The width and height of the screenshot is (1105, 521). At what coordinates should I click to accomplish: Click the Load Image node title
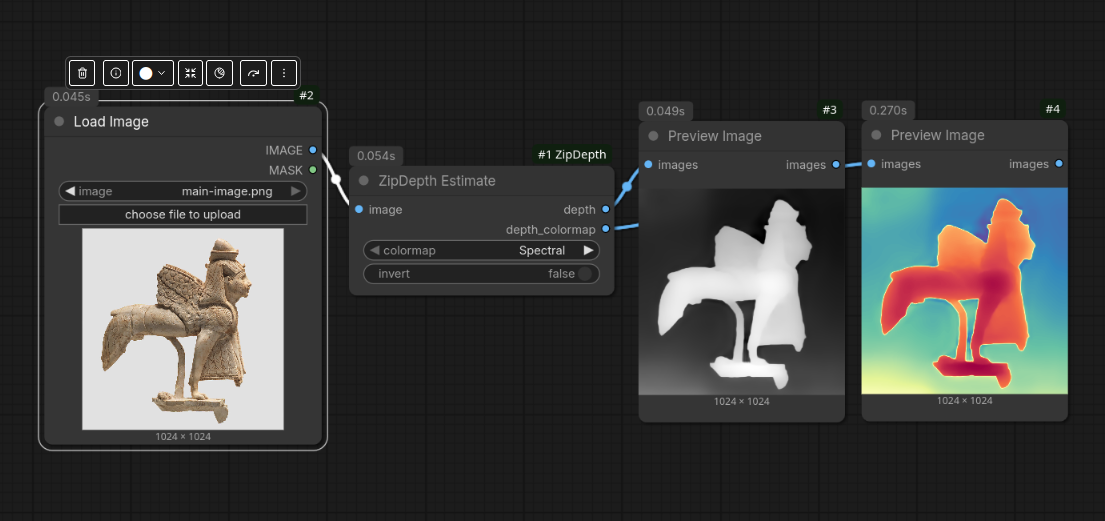(x=111, y=121)
